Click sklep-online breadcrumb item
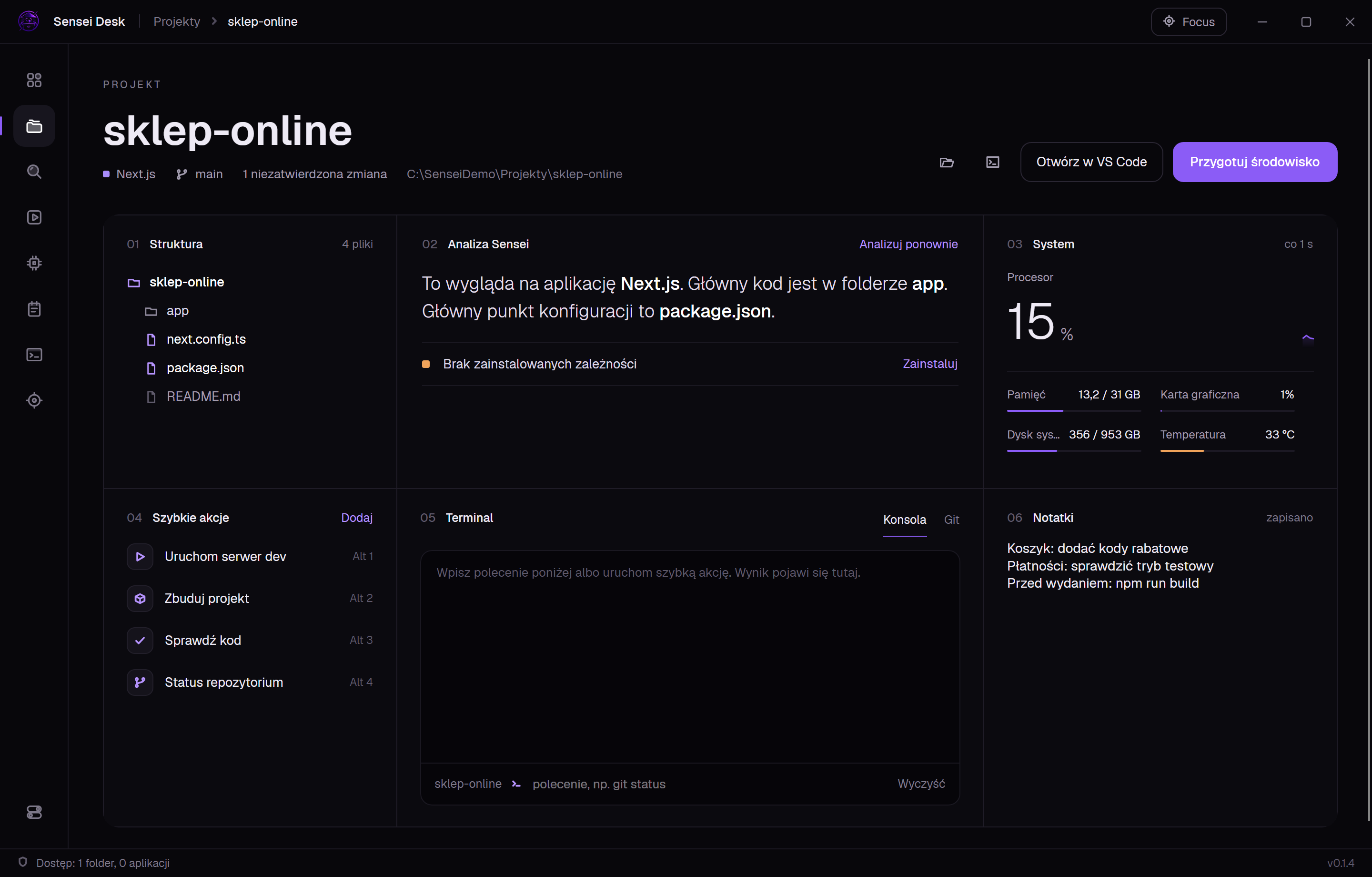The width and height of the screenshot is (1372, 877). (x=262, y=21)
